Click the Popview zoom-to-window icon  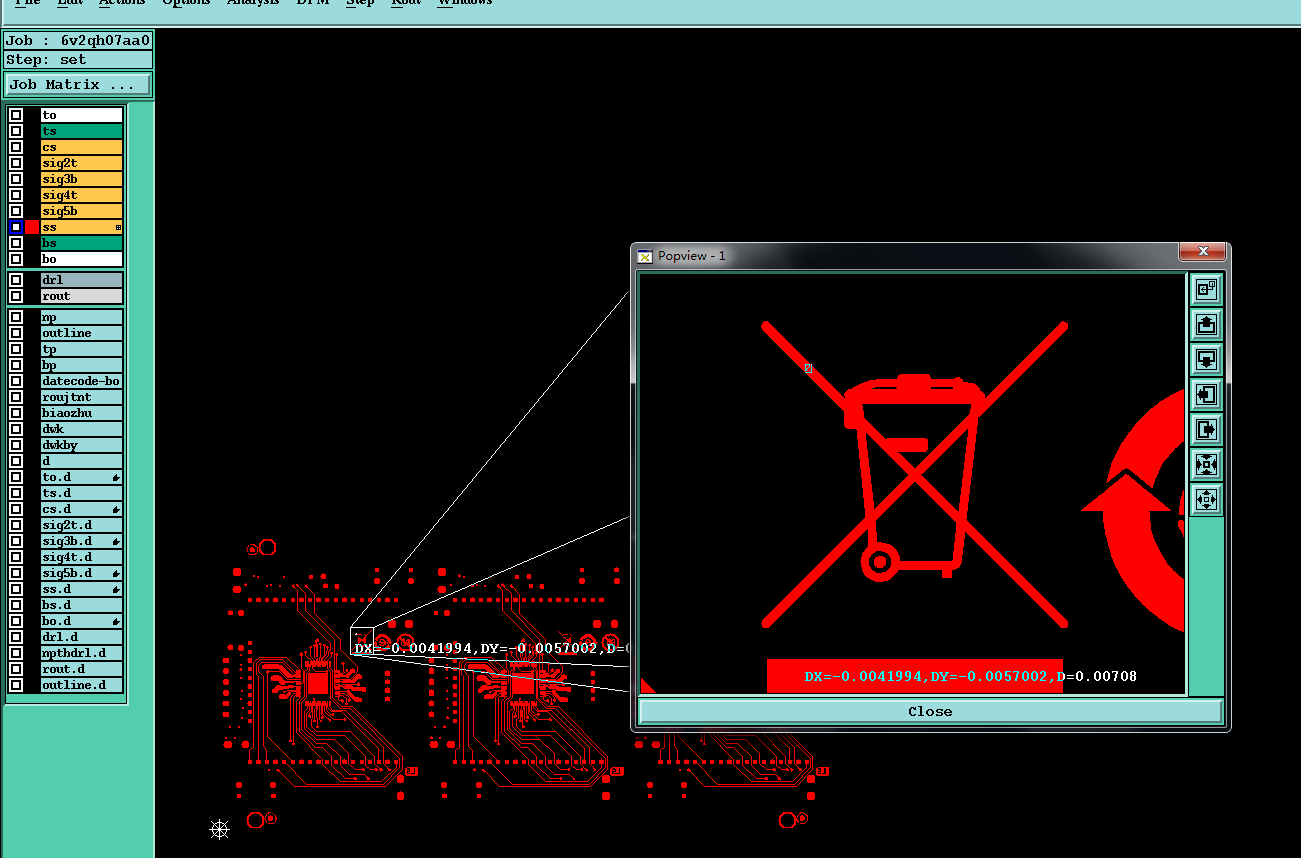pyautogui.click(x=1206, y=290)
